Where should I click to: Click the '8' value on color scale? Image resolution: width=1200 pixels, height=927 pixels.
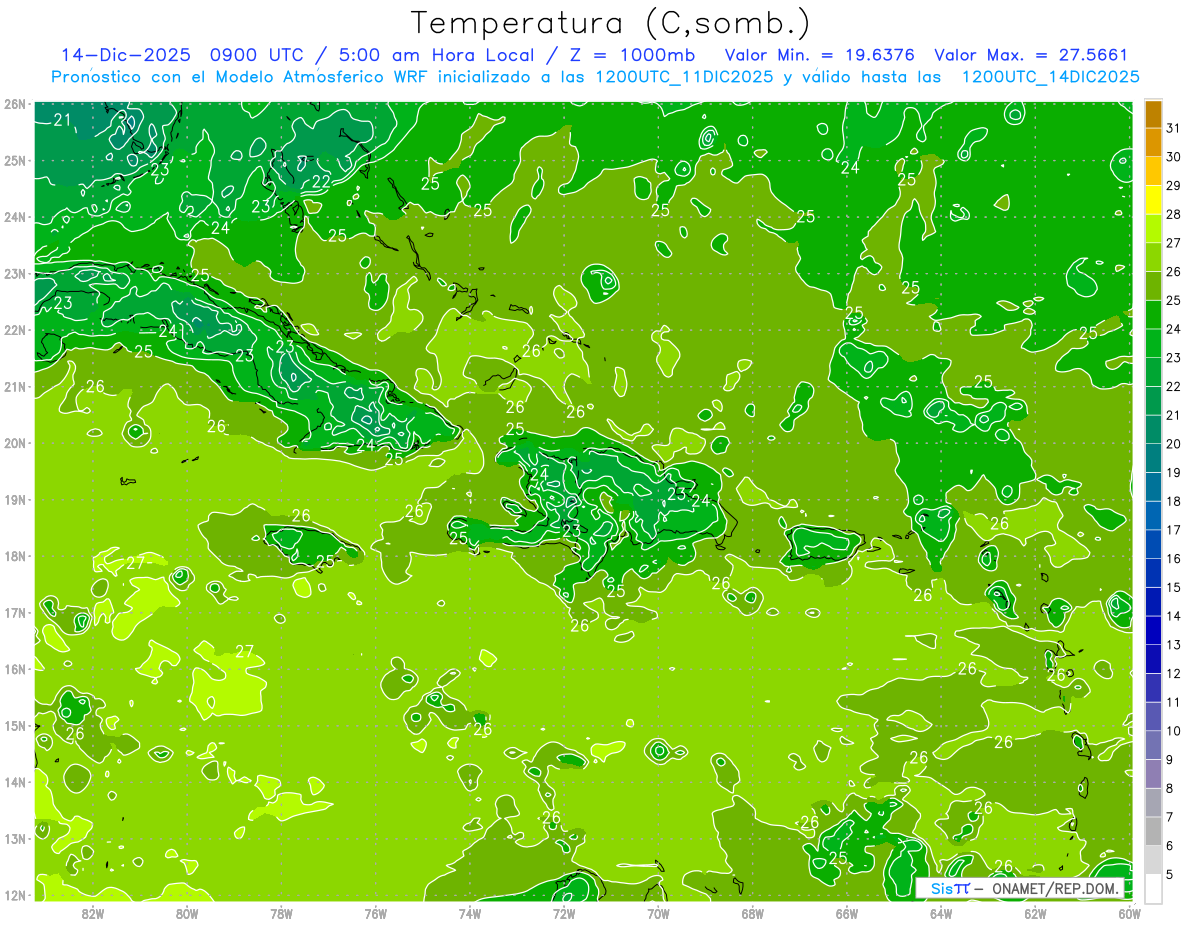1170,789
